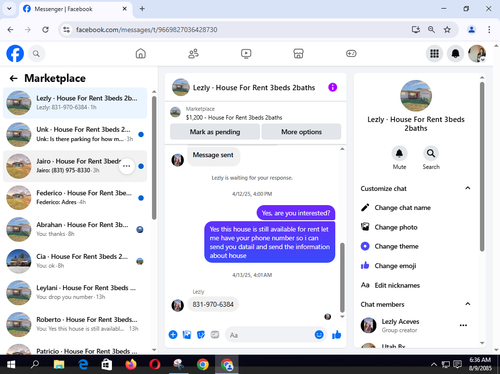Reload the page in Chrome
500x374 pixels.
point(45,30)
